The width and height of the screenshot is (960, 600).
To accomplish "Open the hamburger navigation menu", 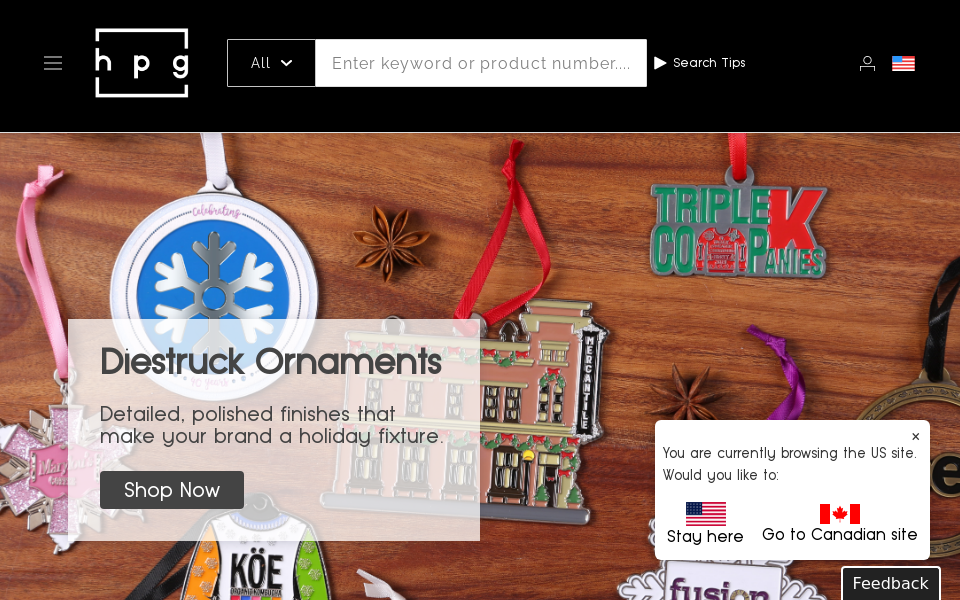I will tap(53, 63).
